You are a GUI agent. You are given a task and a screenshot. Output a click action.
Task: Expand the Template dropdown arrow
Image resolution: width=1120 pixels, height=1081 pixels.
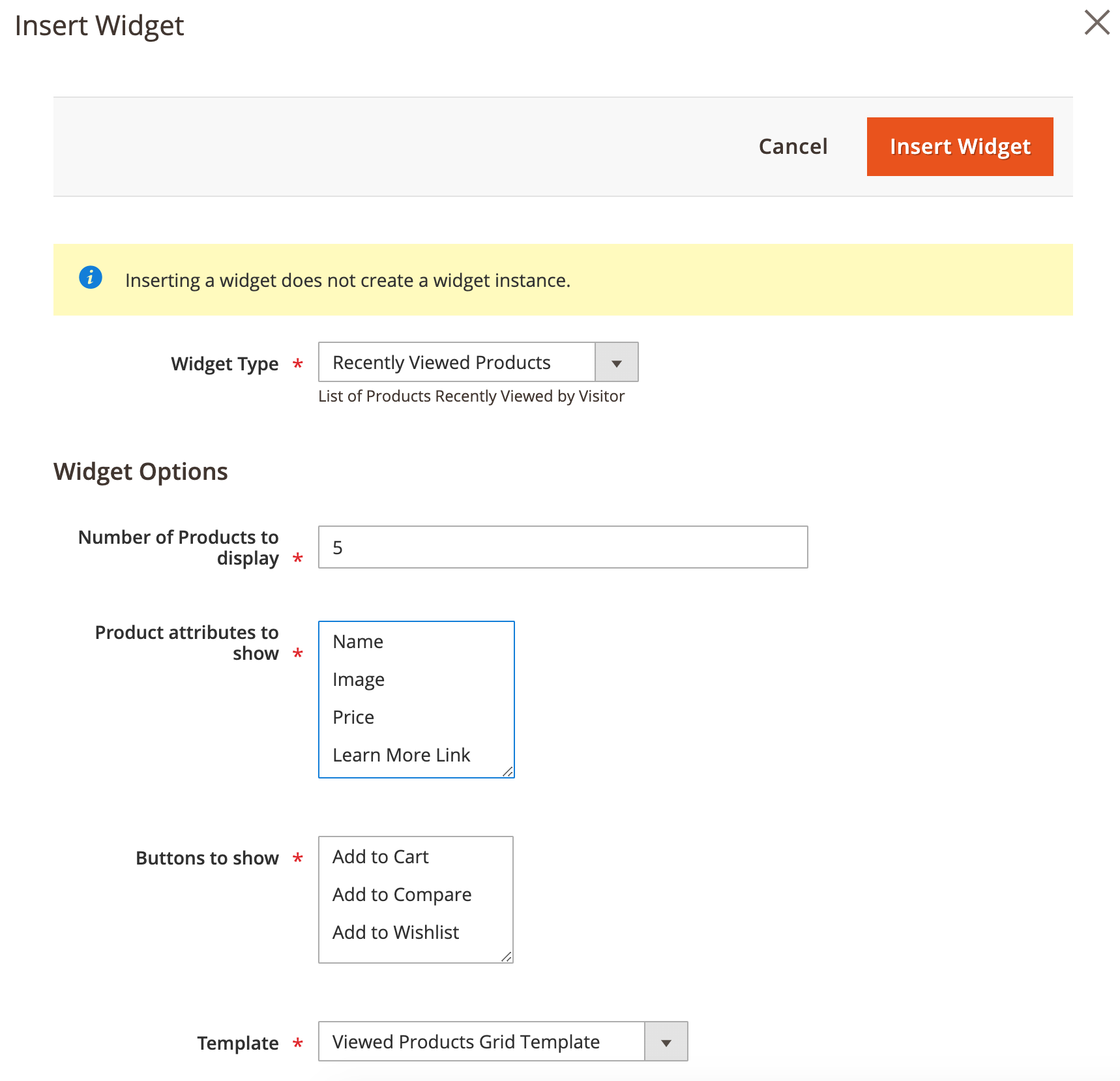666,1042
